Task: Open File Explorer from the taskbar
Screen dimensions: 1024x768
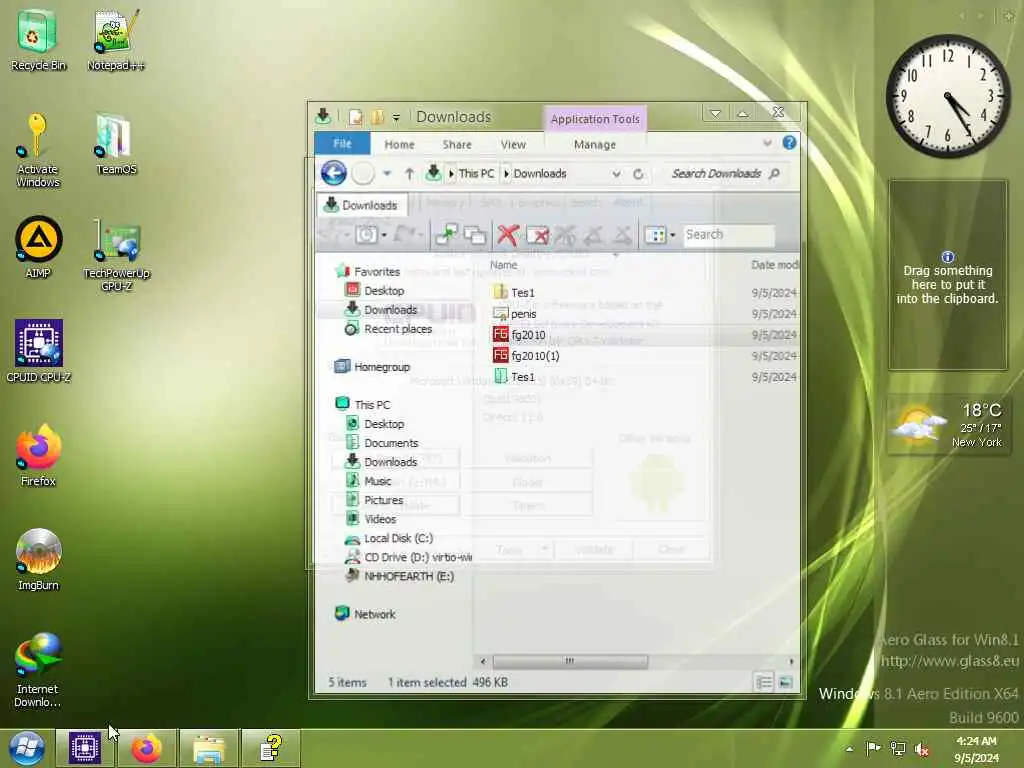Action: click(208, 748)
